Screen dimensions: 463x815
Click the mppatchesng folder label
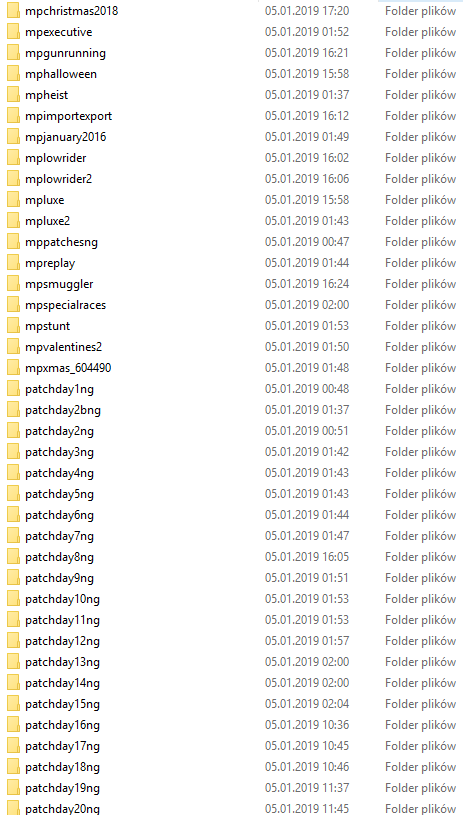click(61, 242)
